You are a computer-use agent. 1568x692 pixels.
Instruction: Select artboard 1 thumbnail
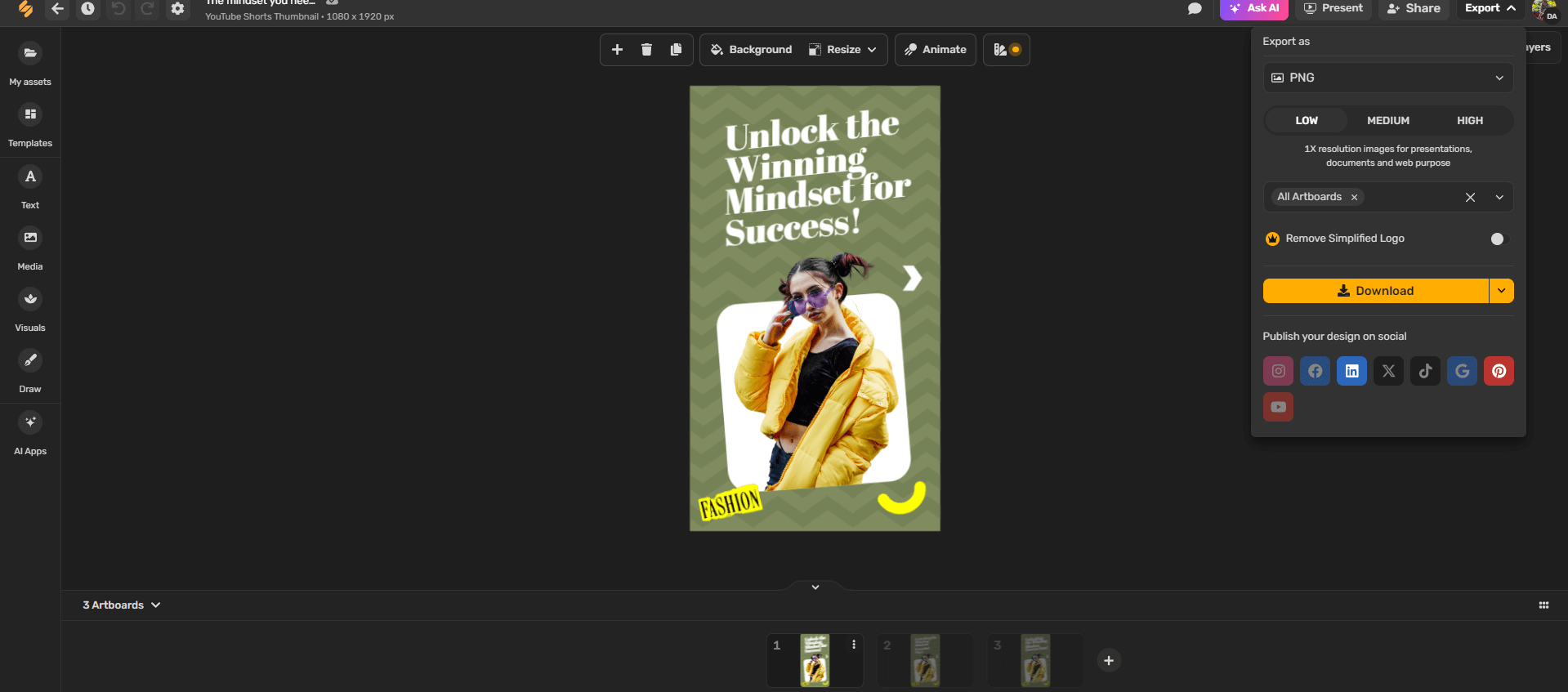814,660
